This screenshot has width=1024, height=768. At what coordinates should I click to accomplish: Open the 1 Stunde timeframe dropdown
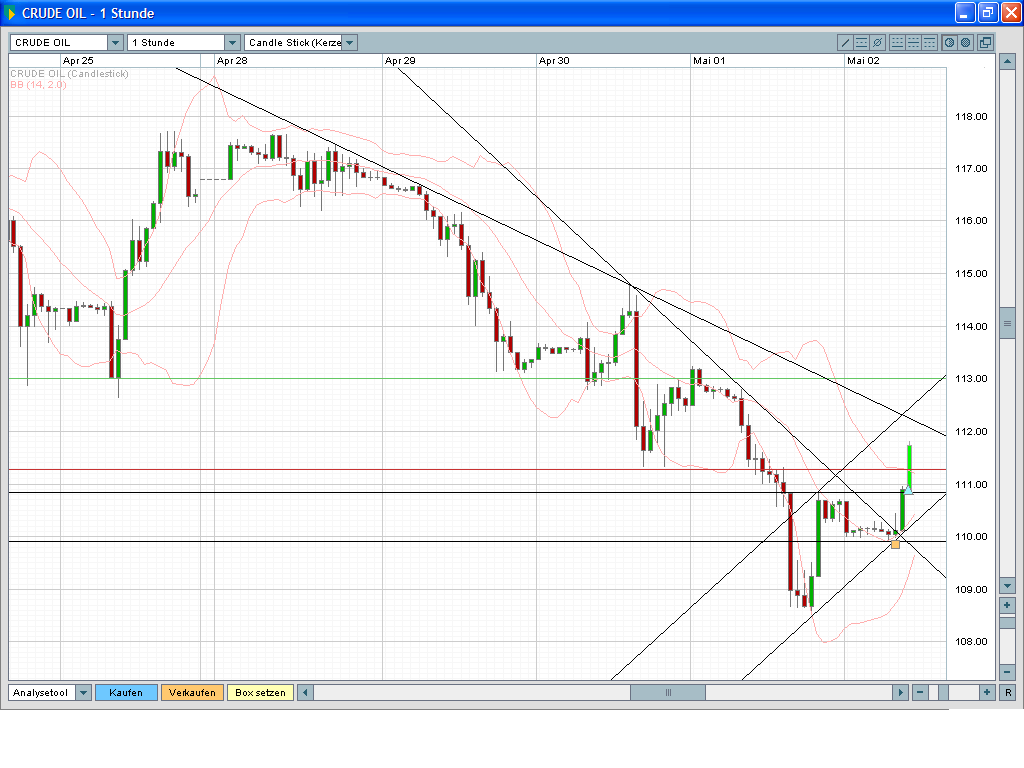pyautogui.click(x=232, y=42)
